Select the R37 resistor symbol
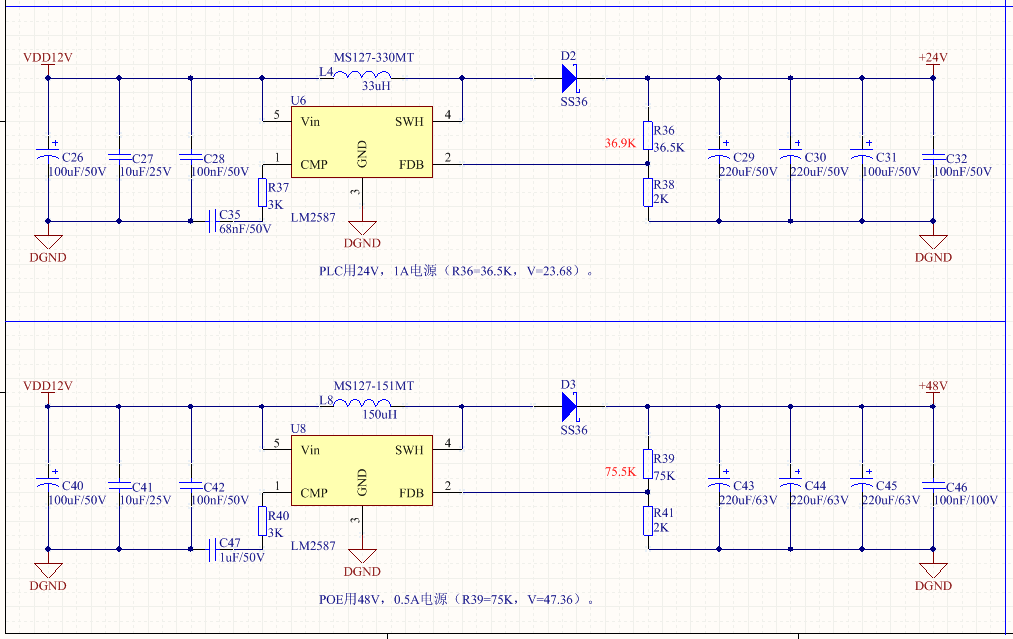 click(262, 193)
